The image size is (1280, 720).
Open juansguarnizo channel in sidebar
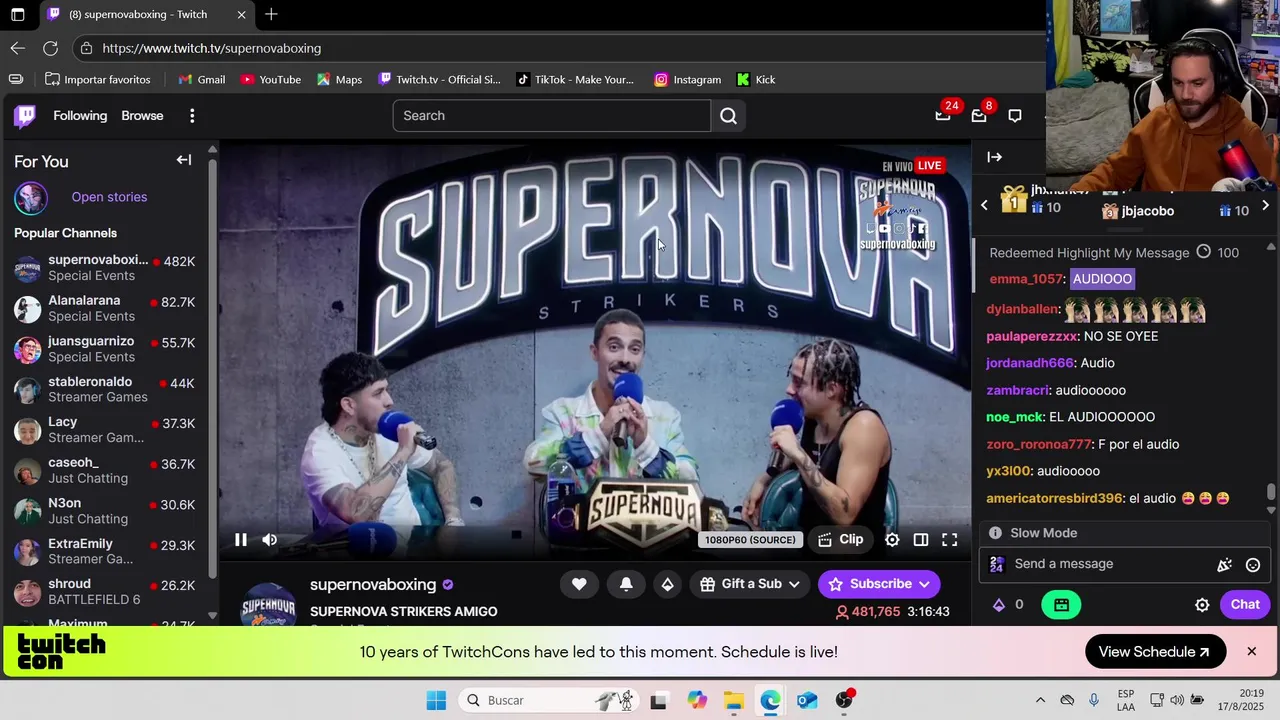coord(105,349)
